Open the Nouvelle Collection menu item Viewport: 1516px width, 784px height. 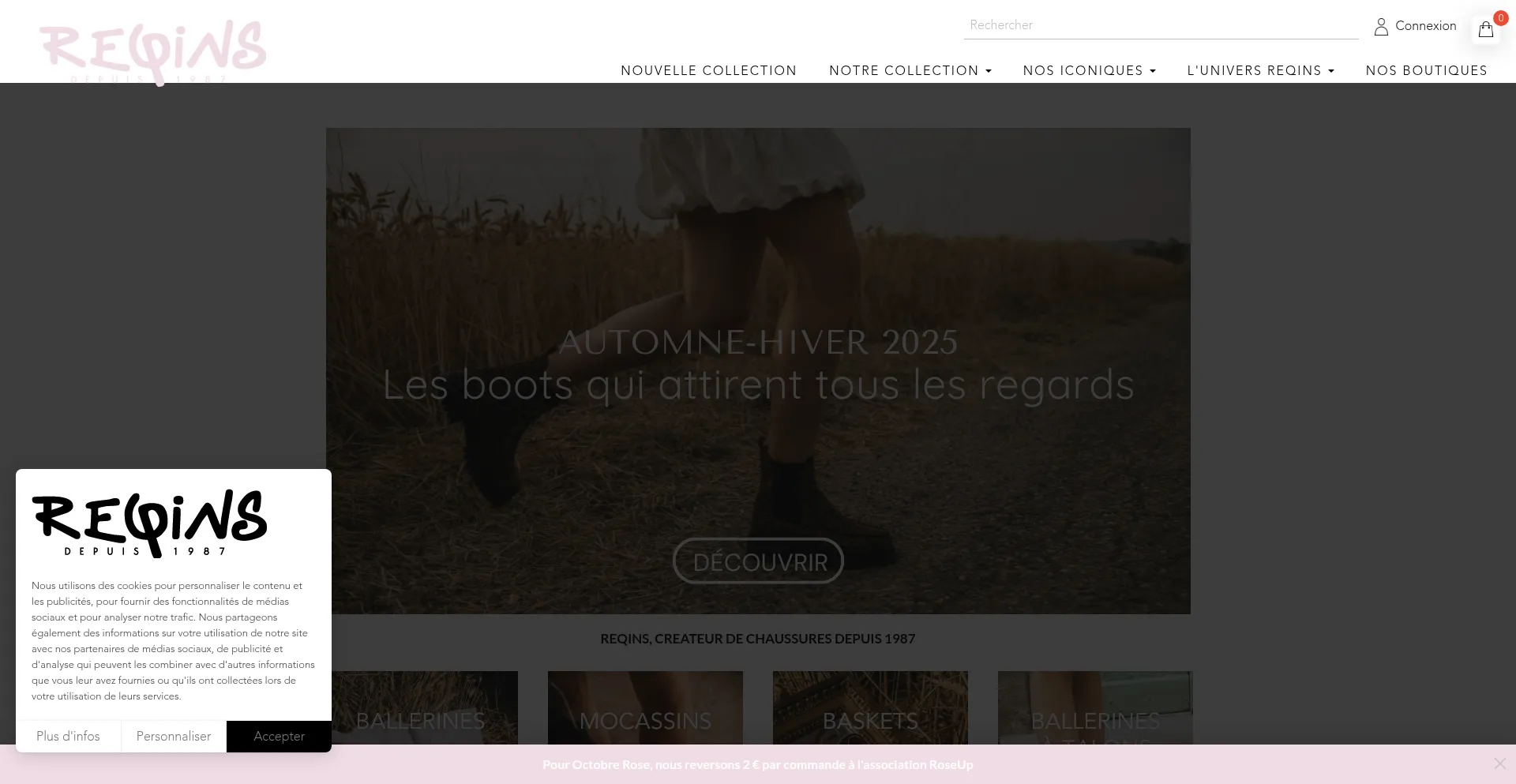tap(708, 71)
